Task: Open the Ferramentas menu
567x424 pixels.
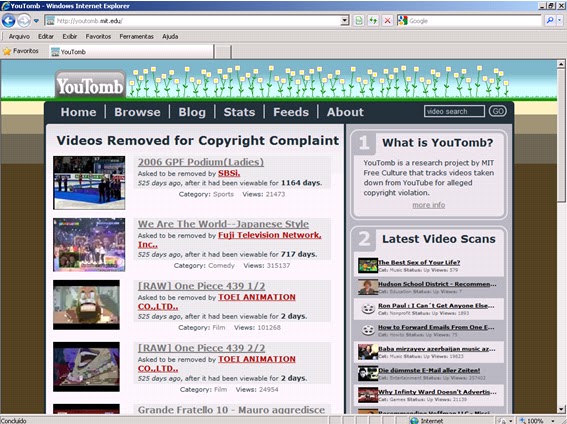Action: tap(136, 36)
